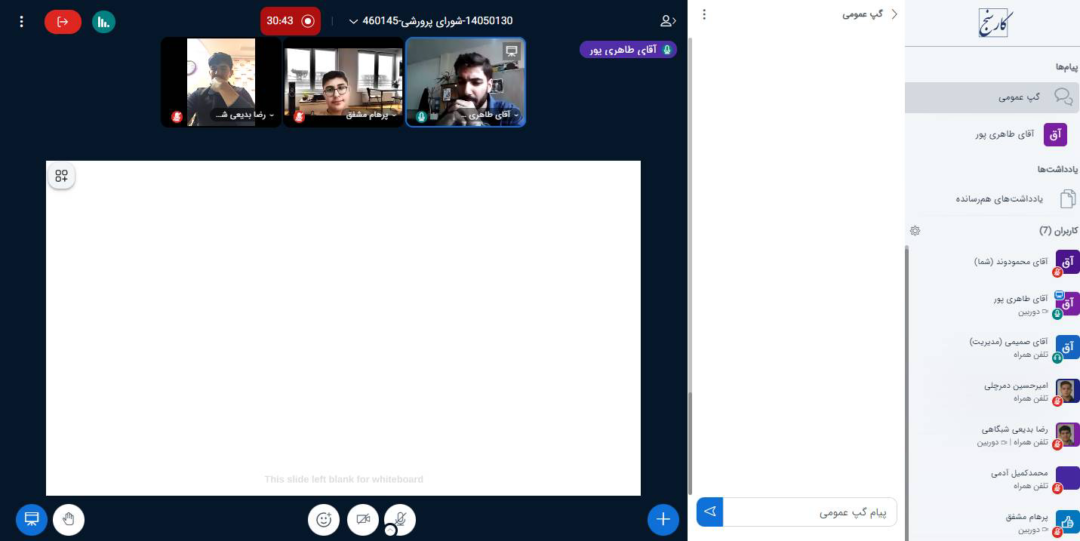Toggle the webcam share button
The image size is (1080, 541).
tap(363, 520)
